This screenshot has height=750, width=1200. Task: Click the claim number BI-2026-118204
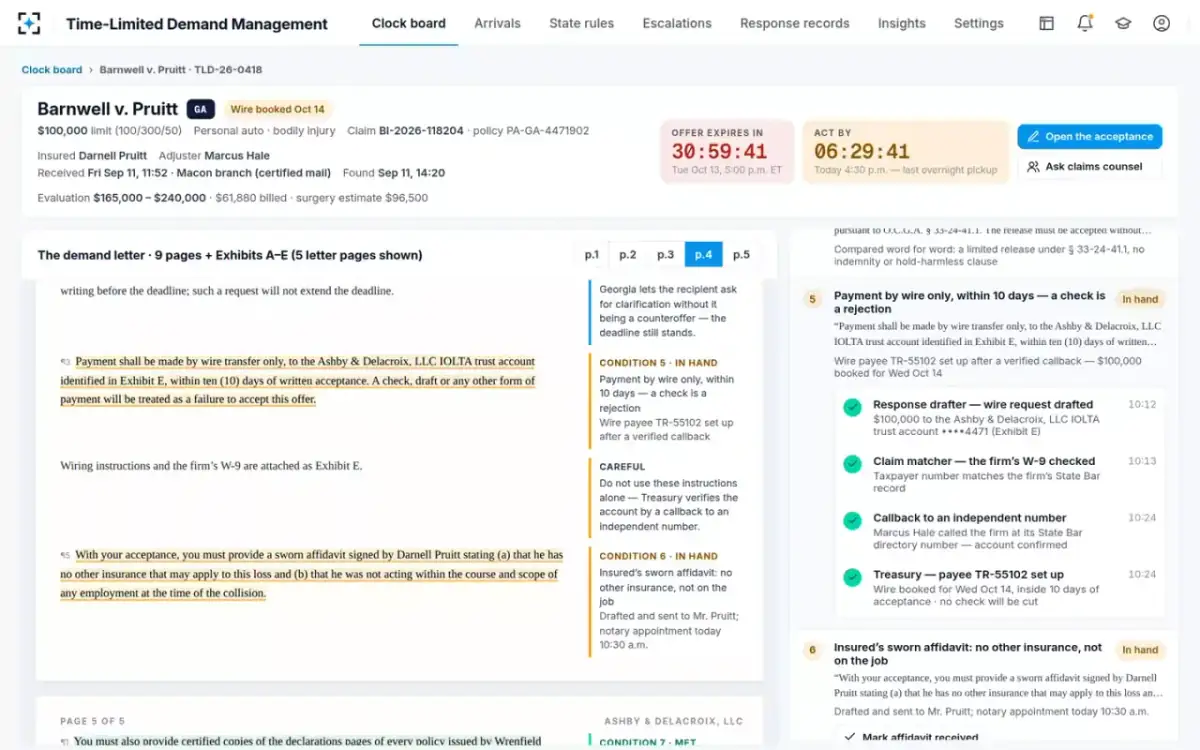(x=420, y=131)
